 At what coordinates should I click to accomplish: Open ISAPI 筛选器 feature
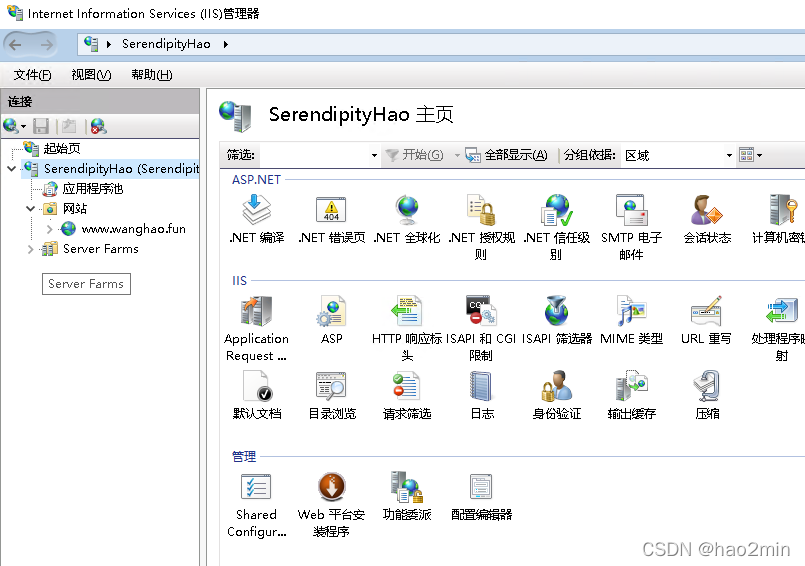pos(557,320)
